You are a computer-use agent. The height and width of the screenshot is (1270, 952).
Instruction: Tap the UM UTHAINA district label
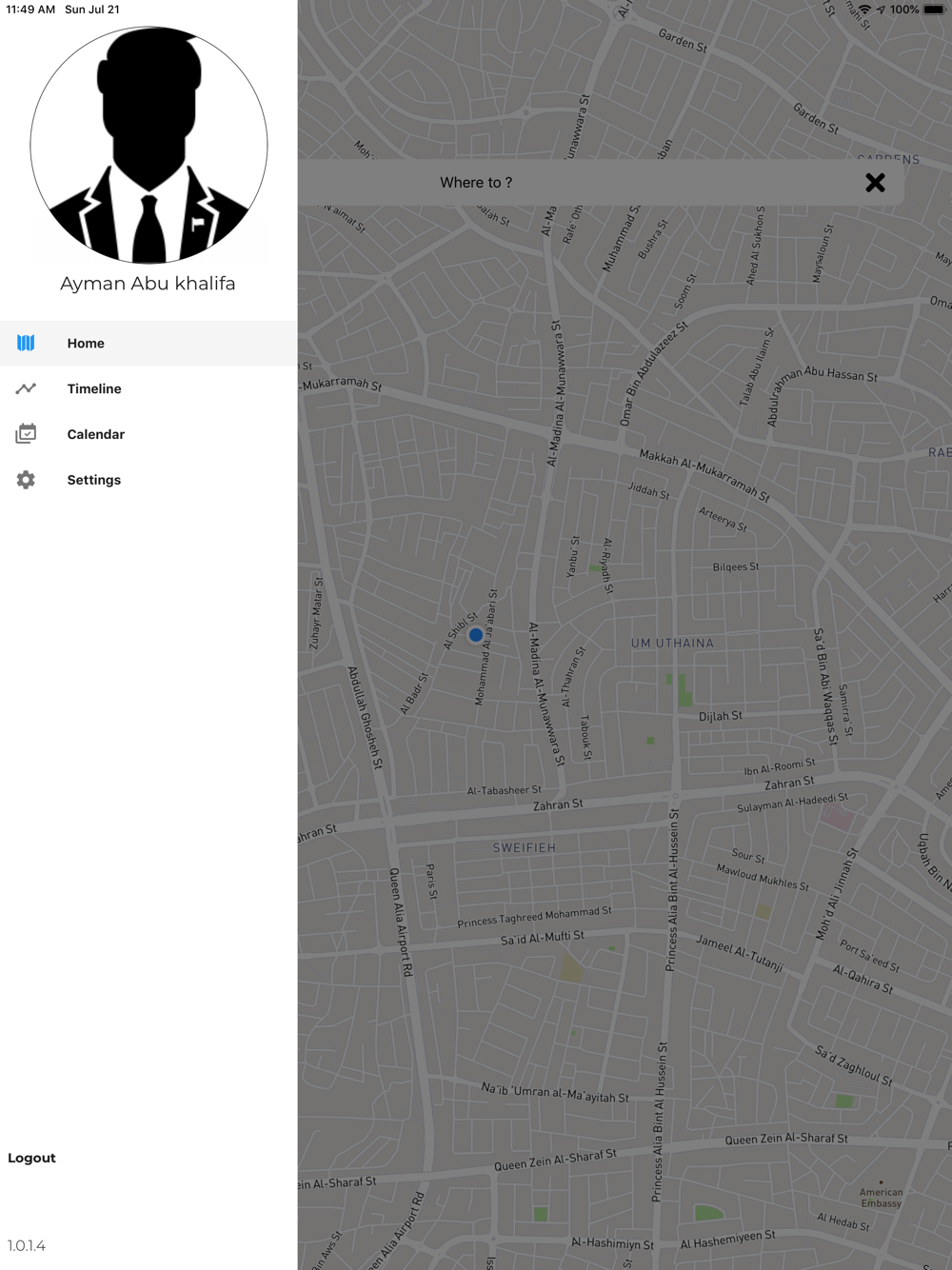(x=672, y=644)
